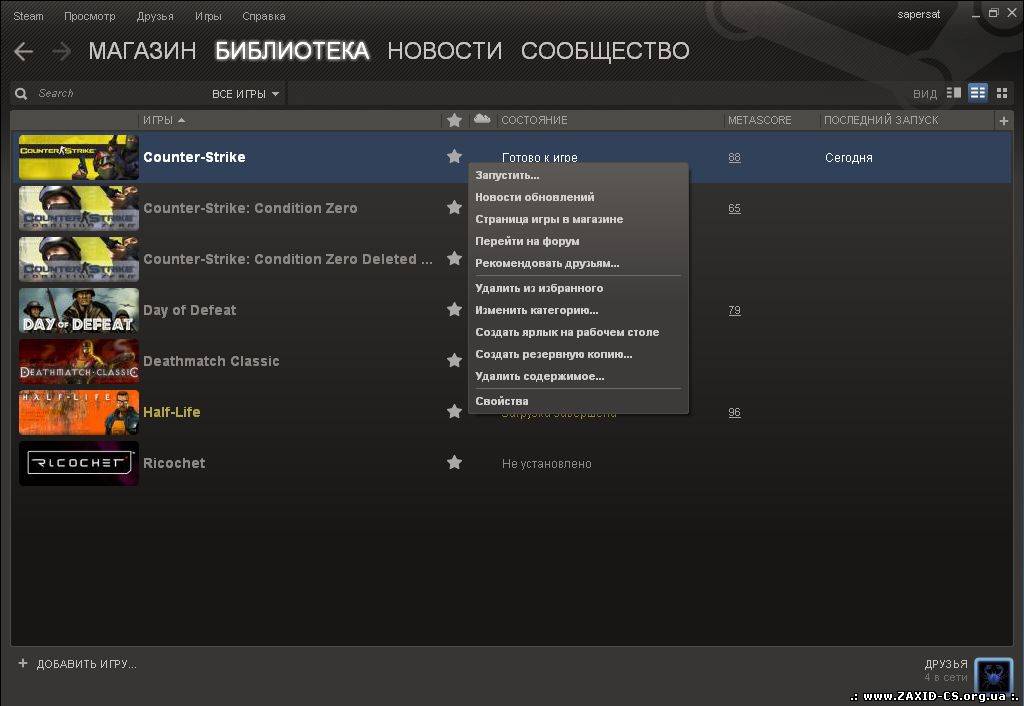Viewport: 1024px width, 706px height.
Task: Open Condition Zero metascore 65 link
Action: coord(735,208)
